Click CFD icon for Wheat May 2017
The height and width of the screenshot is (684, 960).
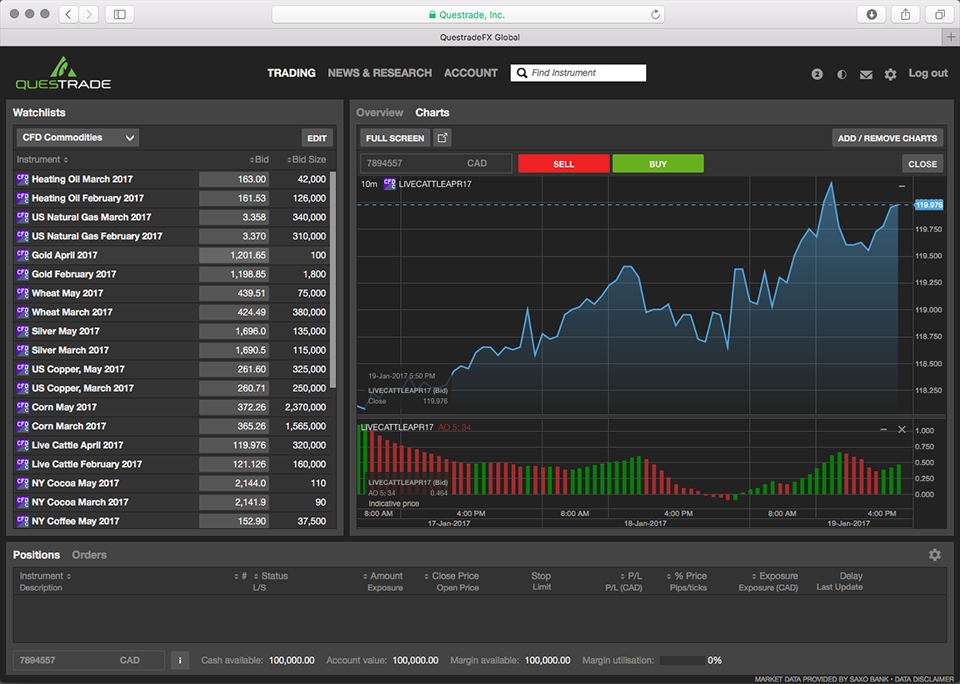(x=23, y=293)
